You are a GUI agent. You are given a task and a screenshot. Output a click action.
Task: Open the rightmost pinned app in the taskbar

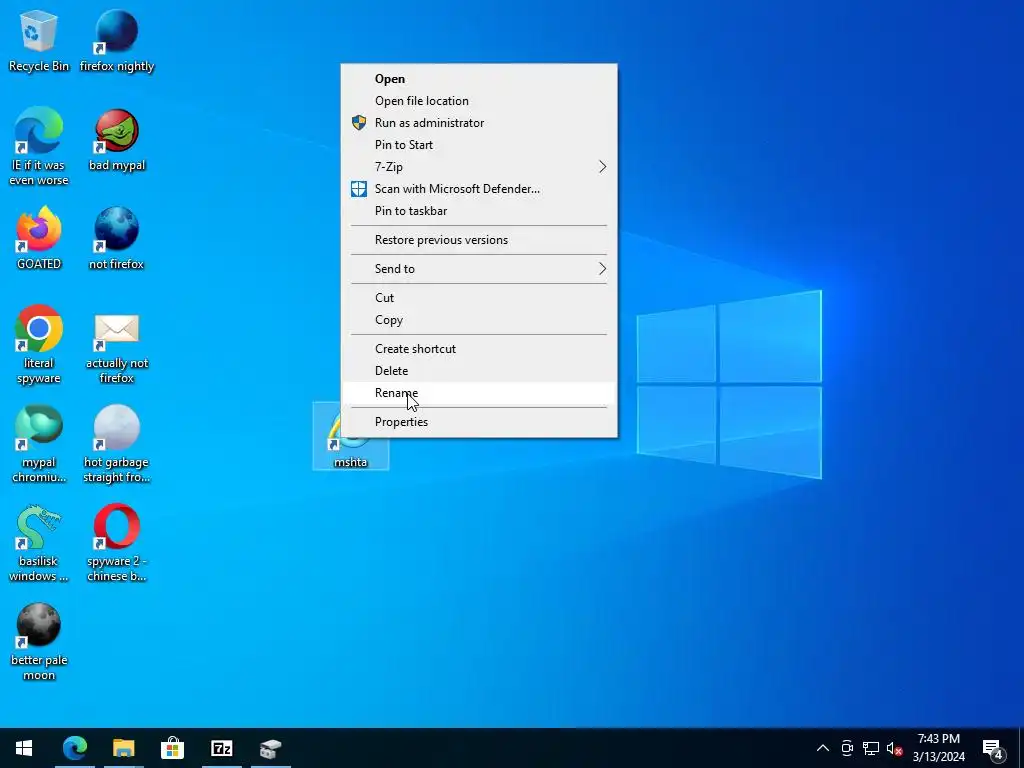[x=270, y=748]
